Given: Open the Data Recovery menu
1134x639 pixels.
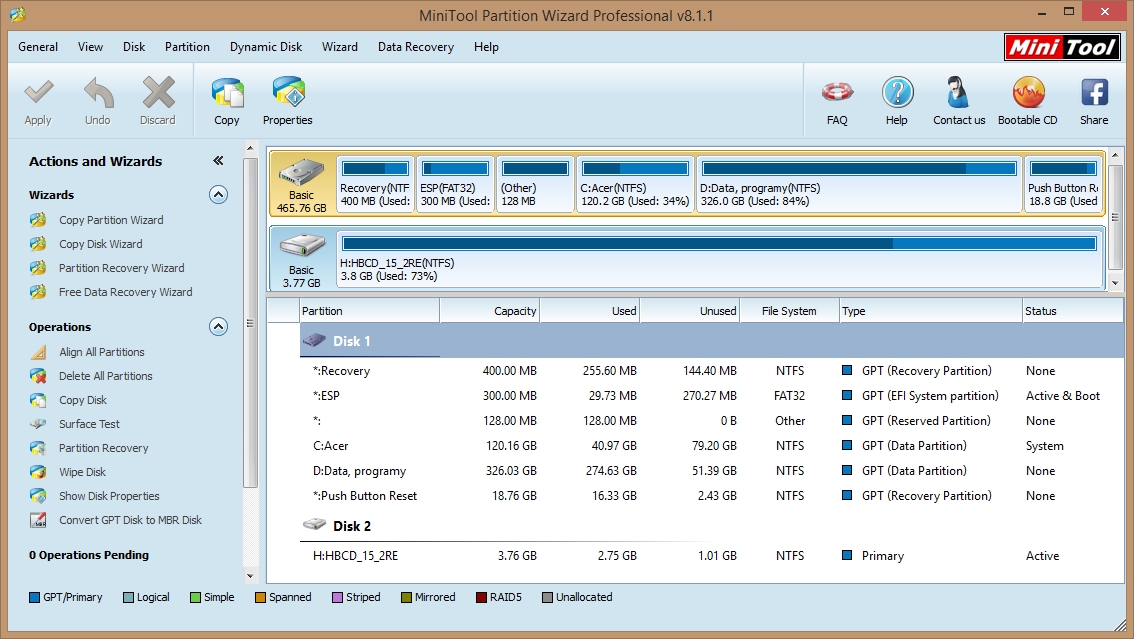Looking at the screenshot, I should [x=415, y=47].
